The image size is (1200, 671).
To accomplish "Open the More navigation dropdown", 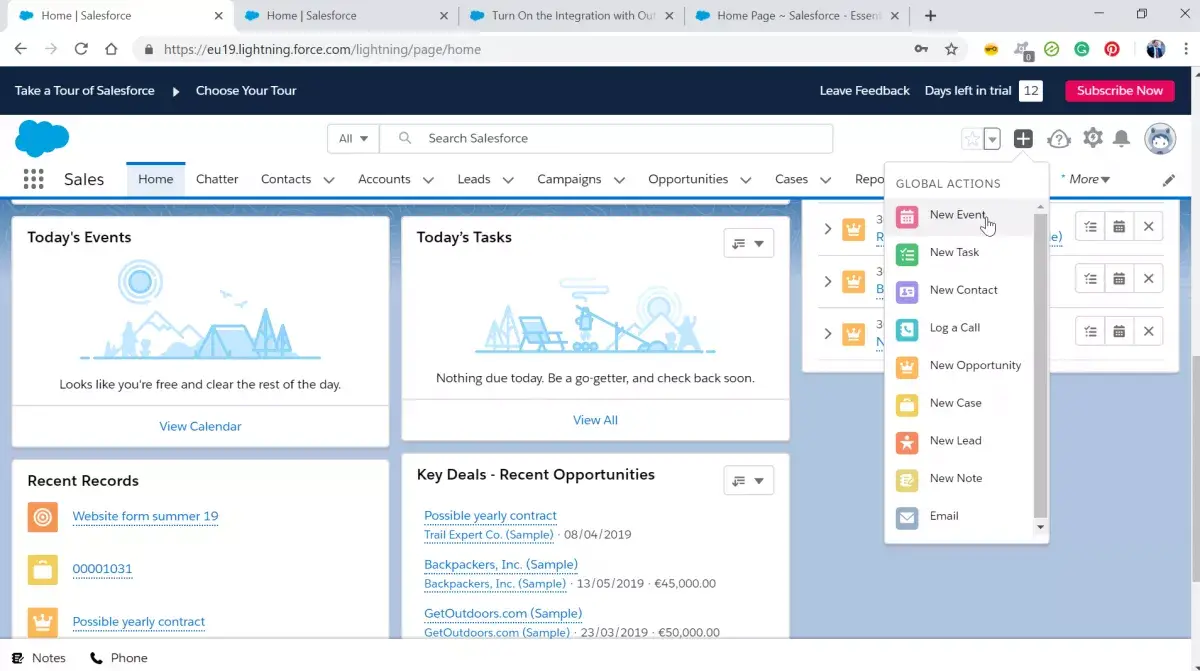I will pyautogui.click(x=1089, y=179).
